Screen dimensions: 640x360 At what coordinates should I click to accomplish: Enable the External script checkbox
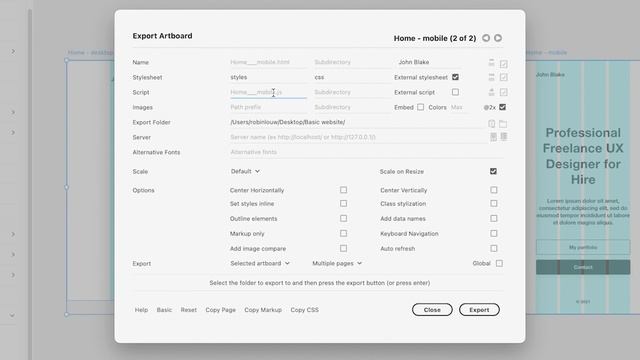[455, 92]
